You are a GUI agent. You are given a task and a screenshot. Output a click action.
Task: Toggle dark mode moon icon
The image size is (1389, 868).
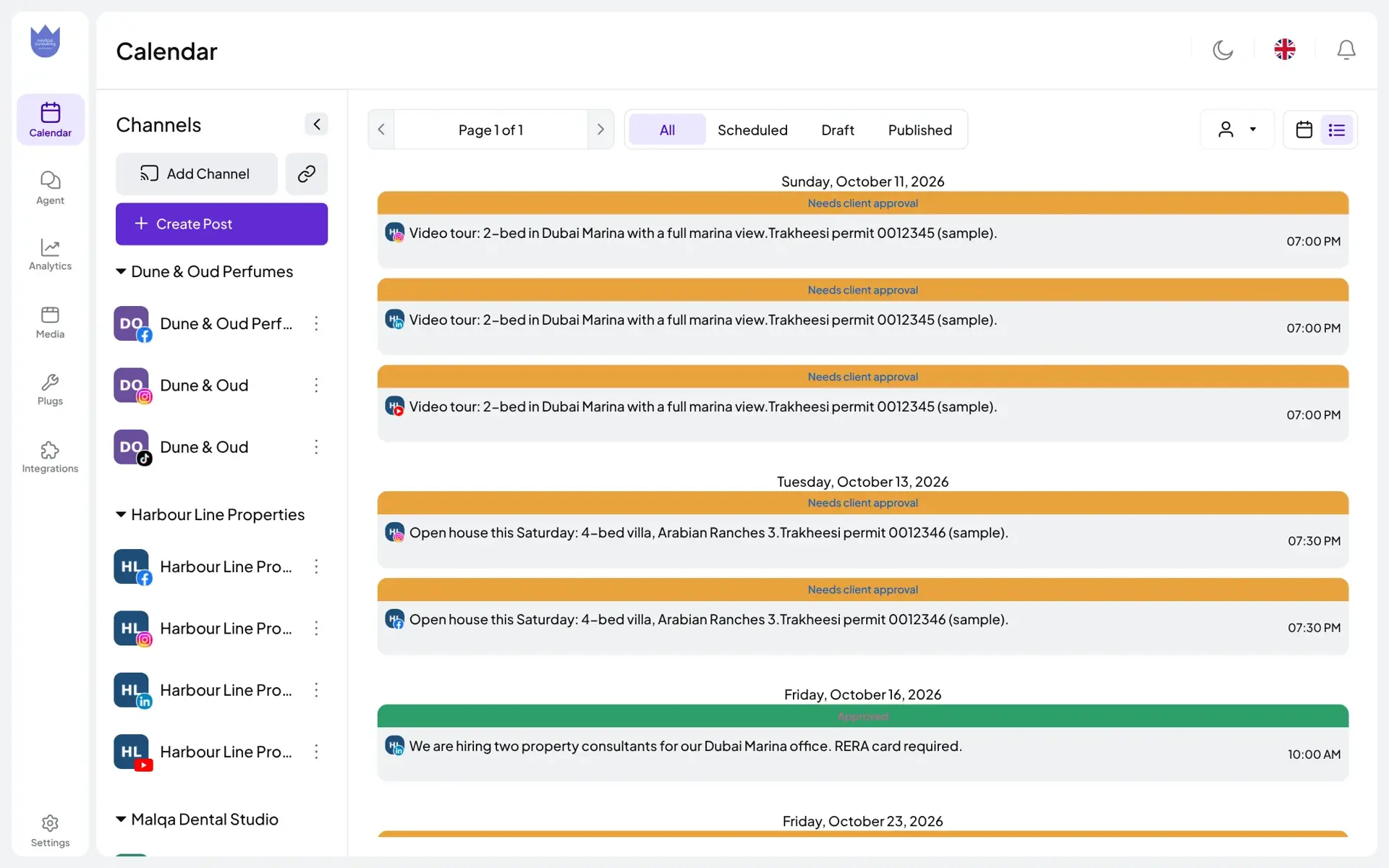(x=1223, y=50)
